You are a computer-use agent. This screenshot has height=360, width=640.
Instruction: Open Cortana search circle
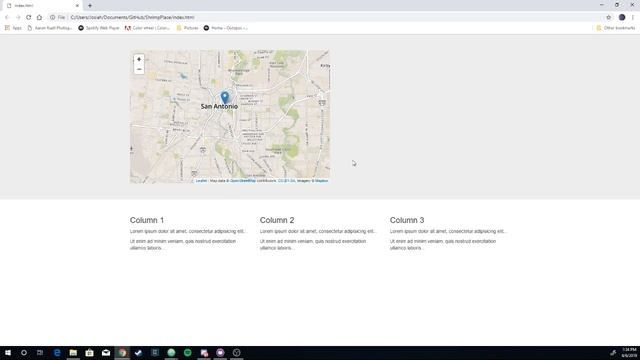pyautogui.click(x=24, y=353)
